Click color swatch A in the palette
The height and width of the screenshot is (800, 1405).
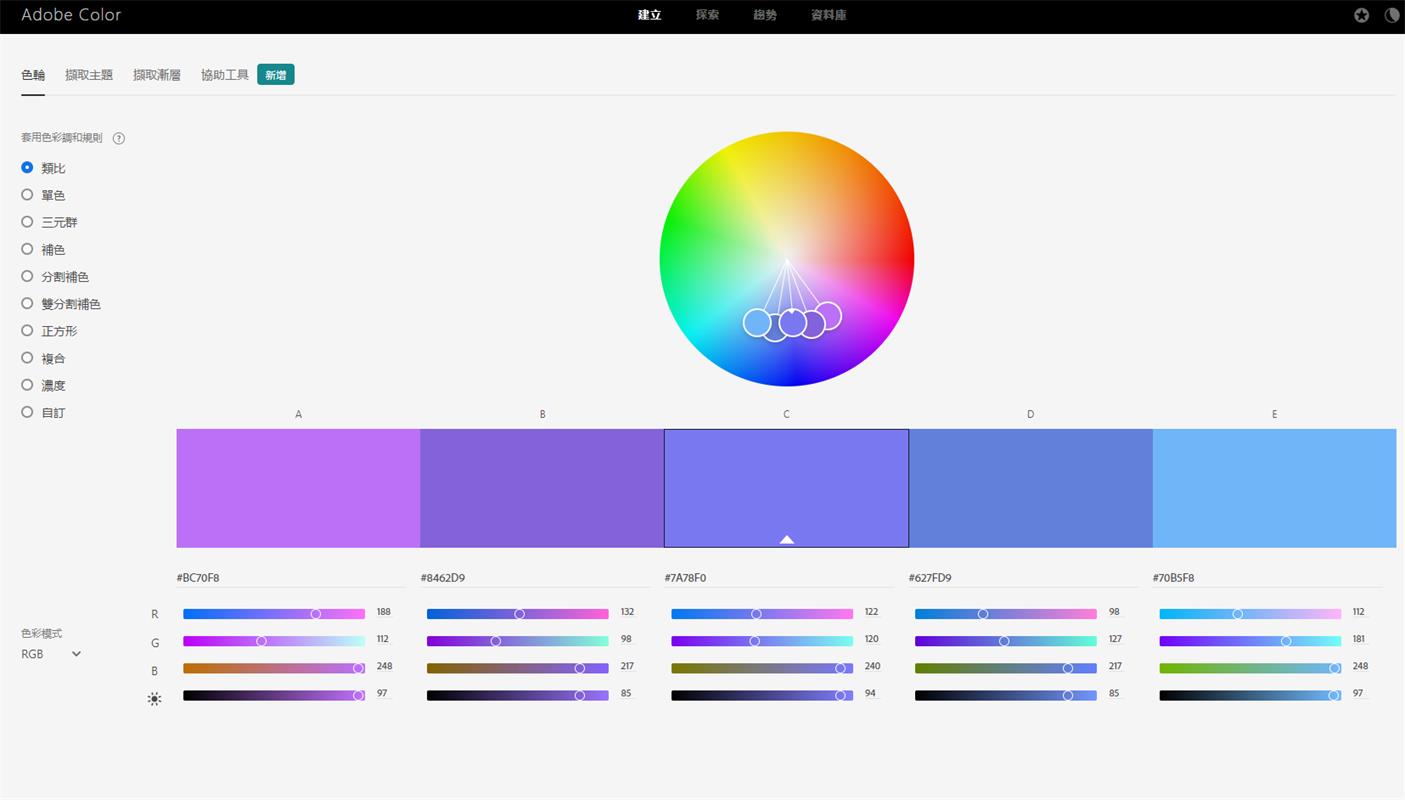[298, 488]
